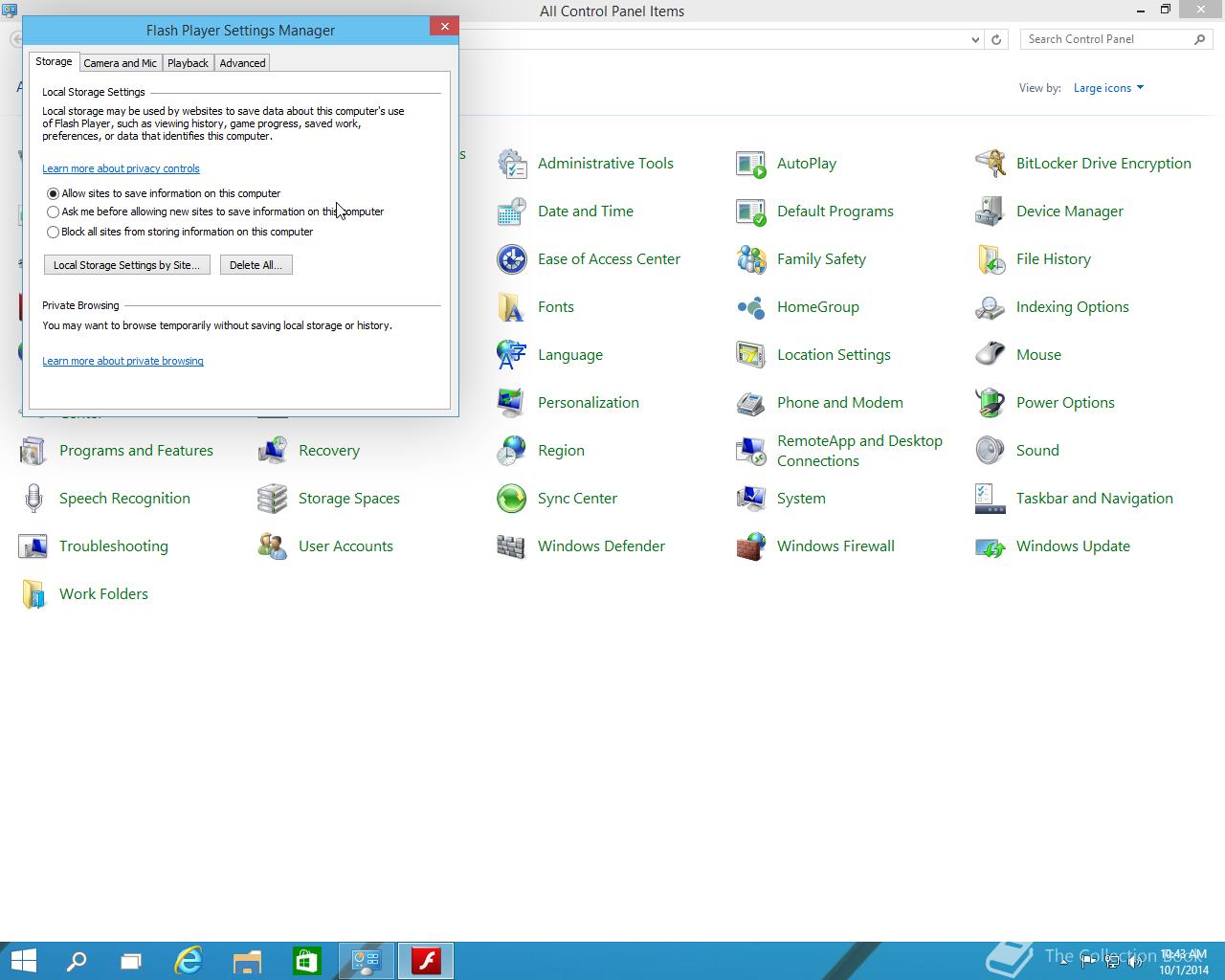Open File Explorer from the taskbar

tap(247, 961)
